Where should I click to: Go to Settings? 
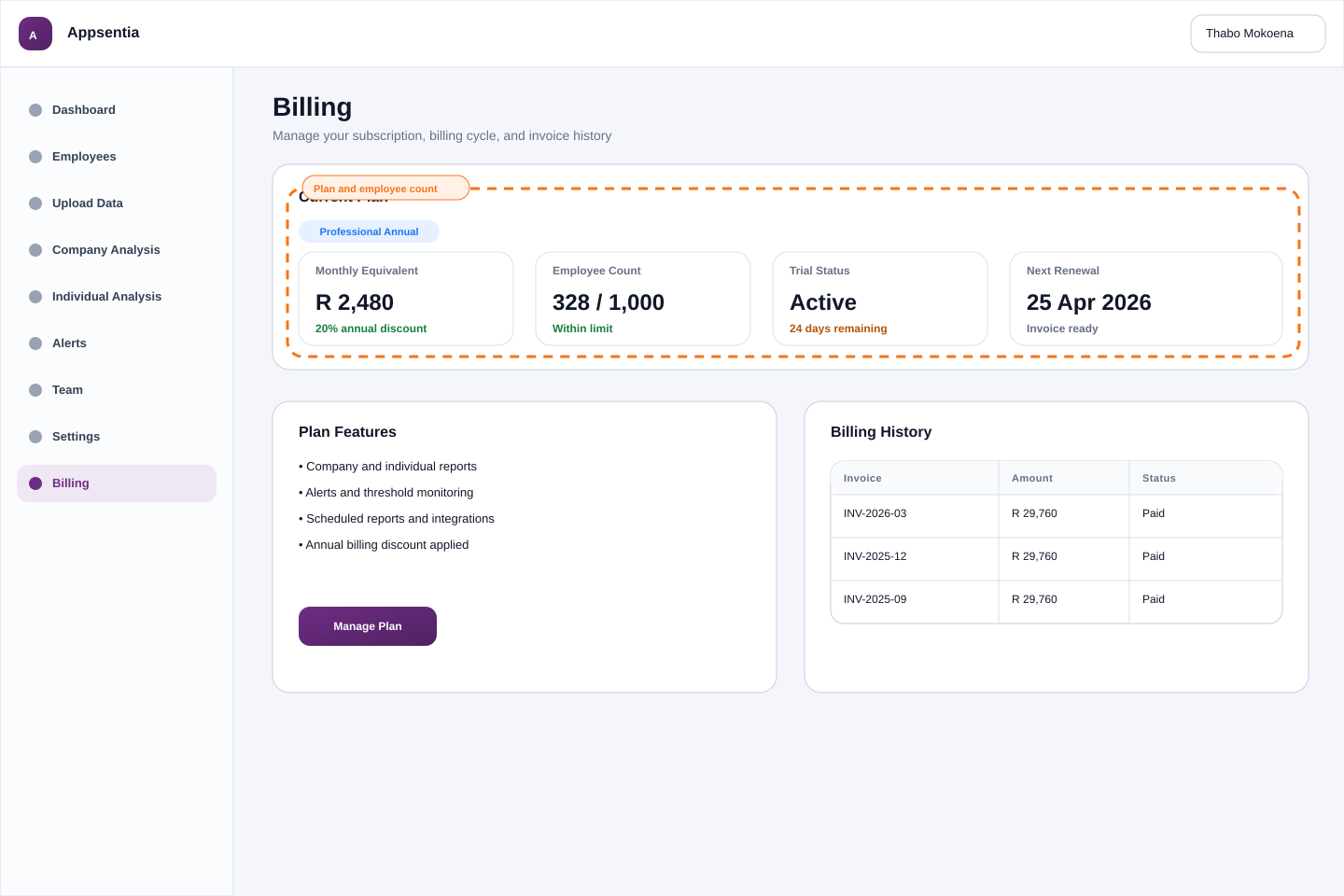(117, 437)
